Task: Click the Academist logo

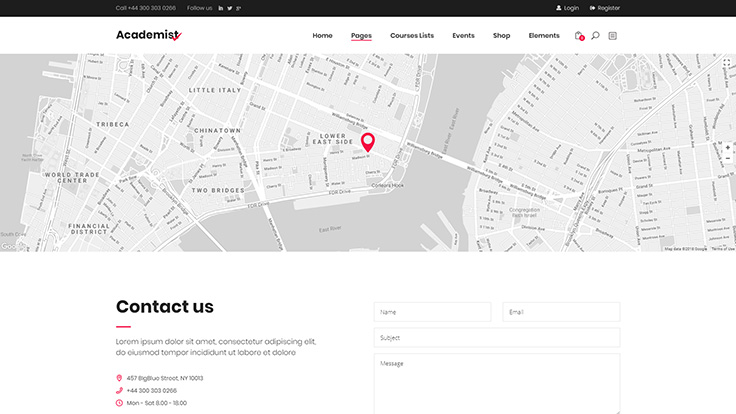Action: [x=148, y=36]
